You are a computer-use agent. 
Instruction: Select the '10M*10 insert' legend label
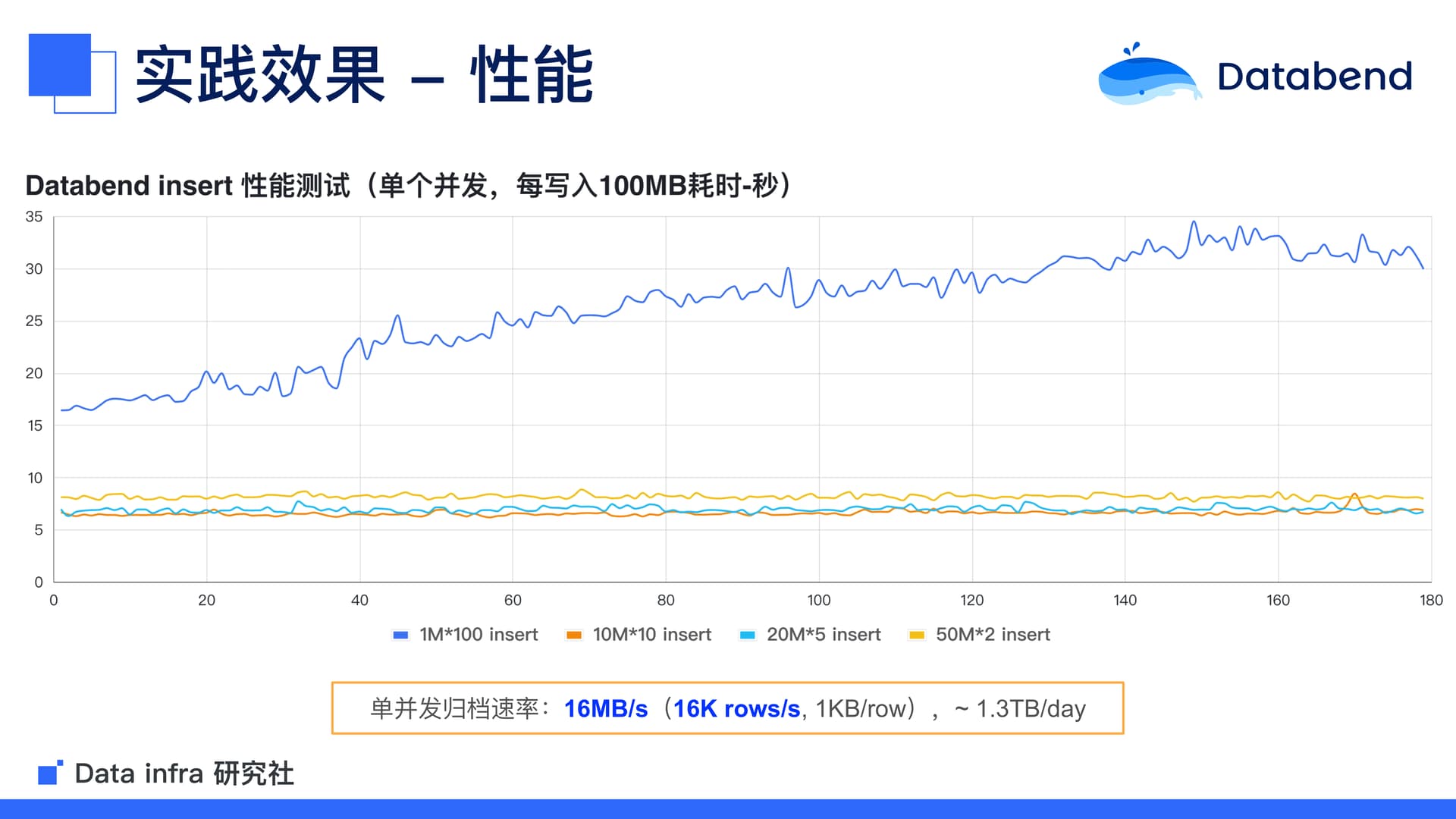652,635
